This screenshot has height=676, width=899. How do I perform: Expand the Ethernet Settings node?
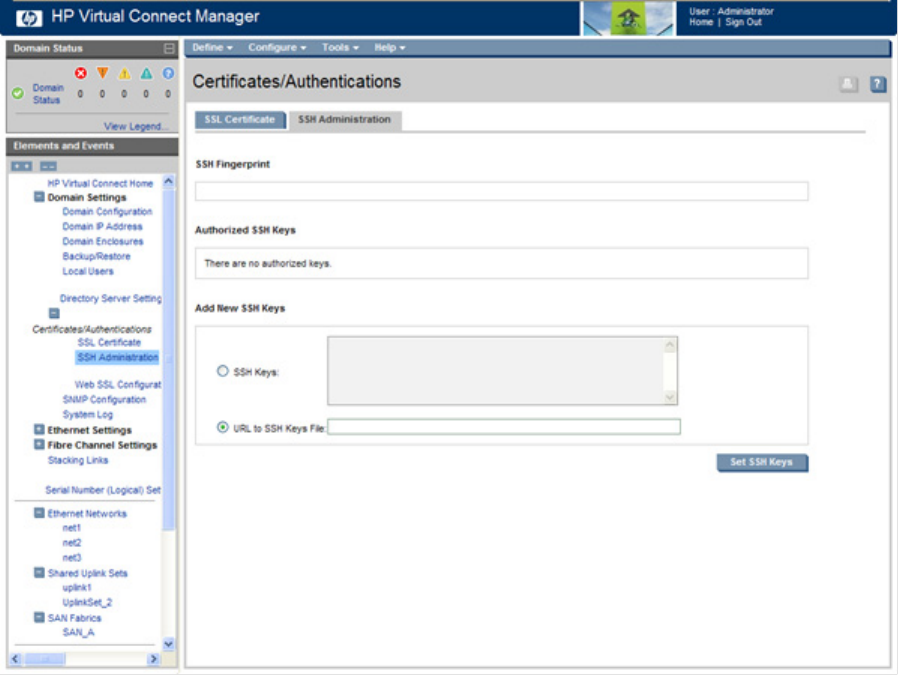tap(39, 429)
